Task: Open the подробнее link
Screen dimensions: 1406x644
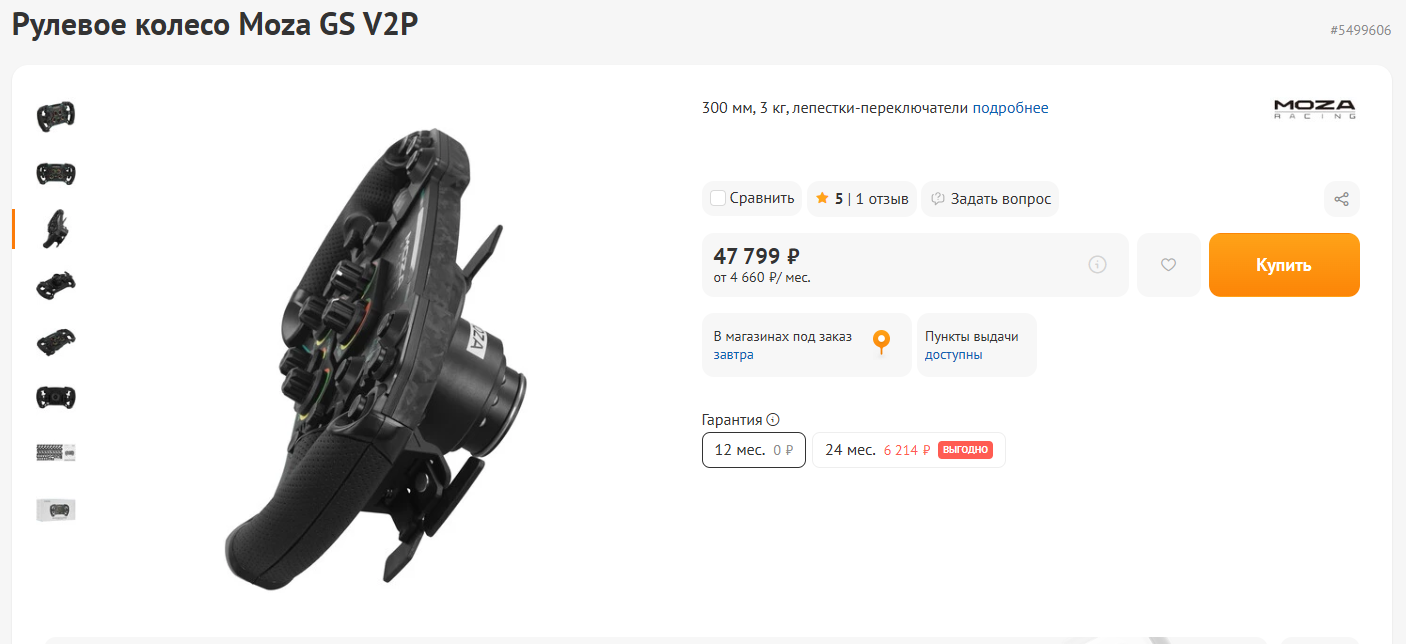Action: tap(1010, 108)
